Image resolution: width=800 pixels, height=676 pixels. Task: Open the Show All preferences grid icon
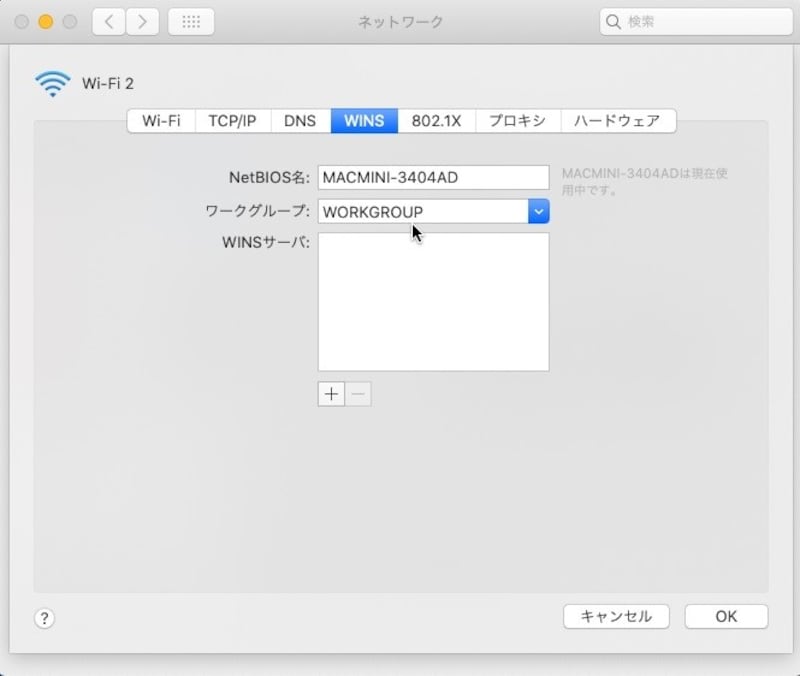point(191,21)
